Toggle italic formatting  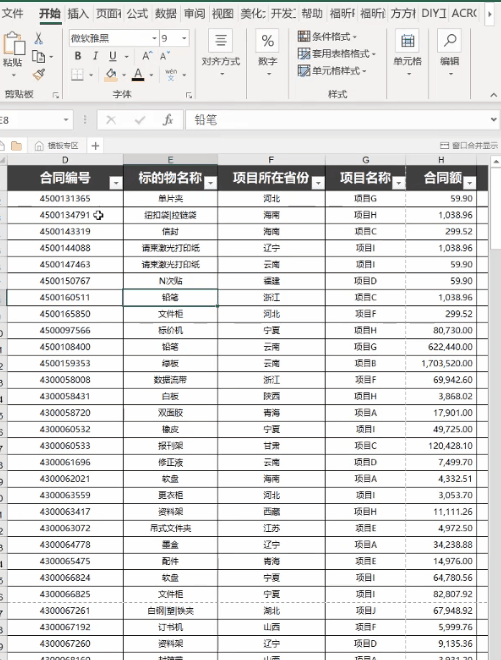96,56
